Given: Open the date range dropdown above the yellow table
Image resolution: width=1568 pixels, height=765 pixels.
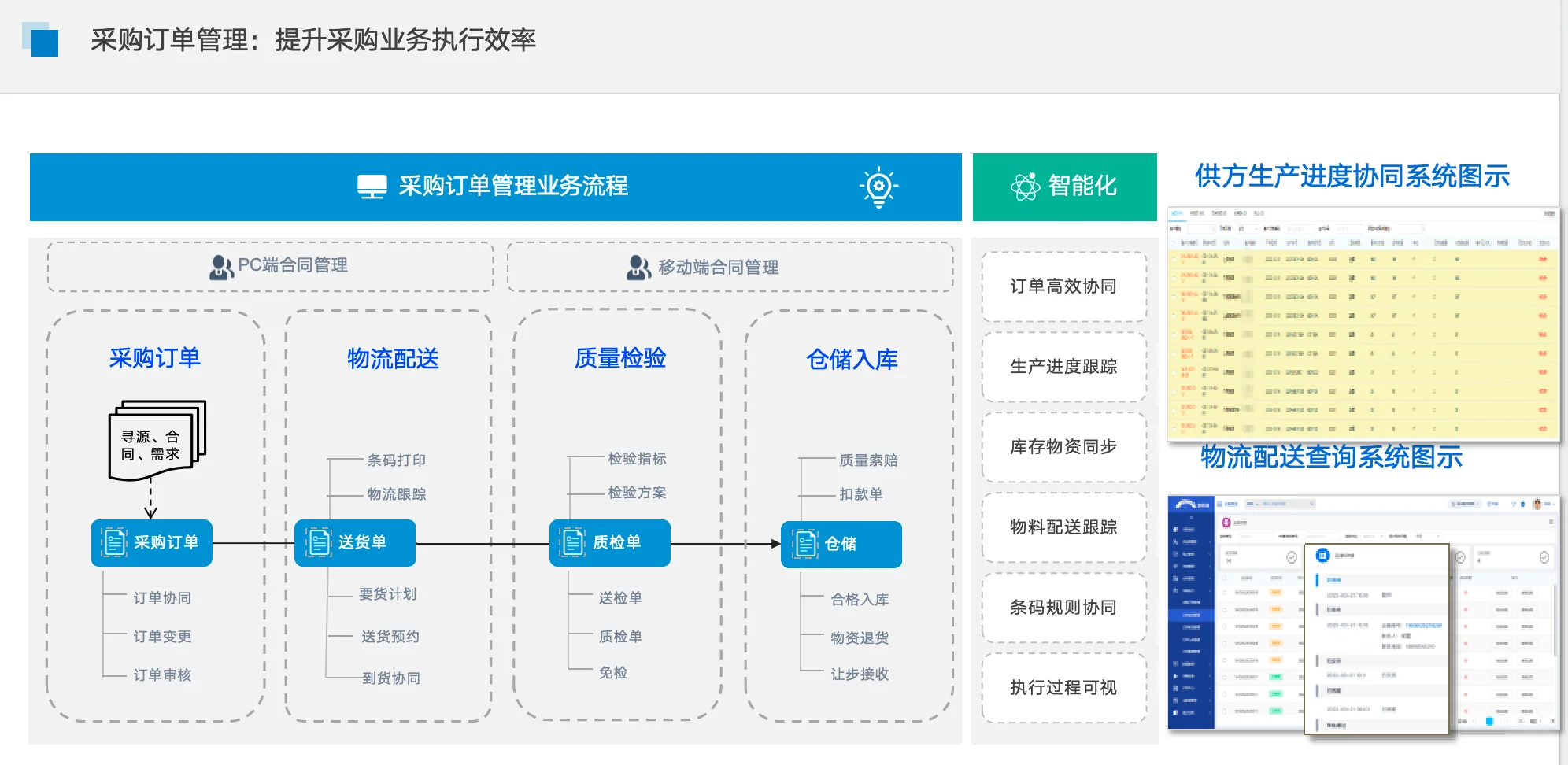Looking at the screenshot, I should point(1248,229).
